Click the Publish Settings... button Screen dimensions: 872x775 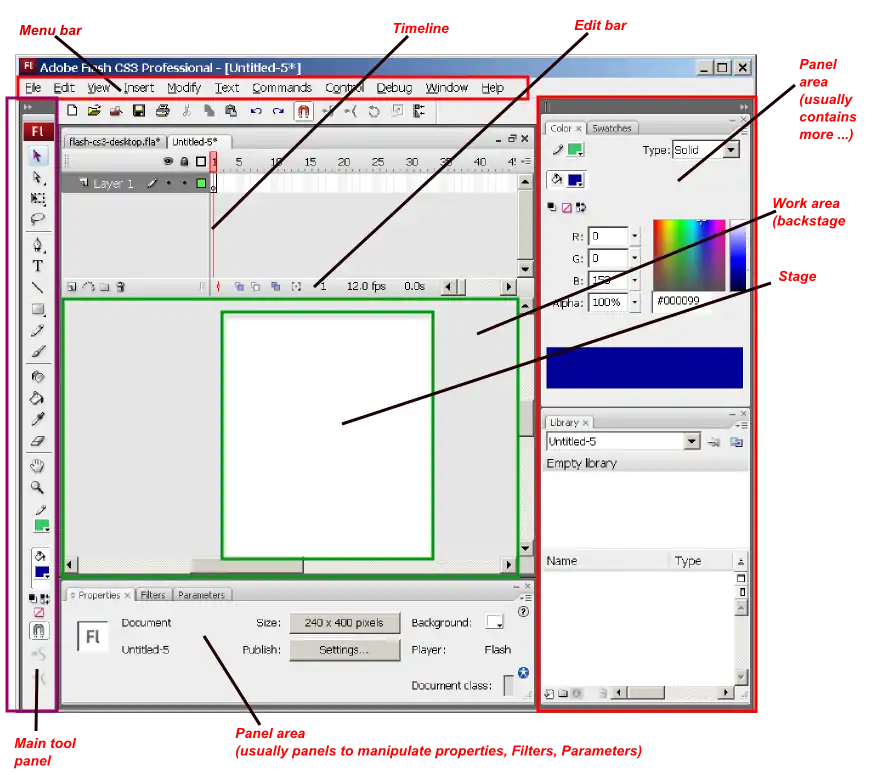[344, 649]
